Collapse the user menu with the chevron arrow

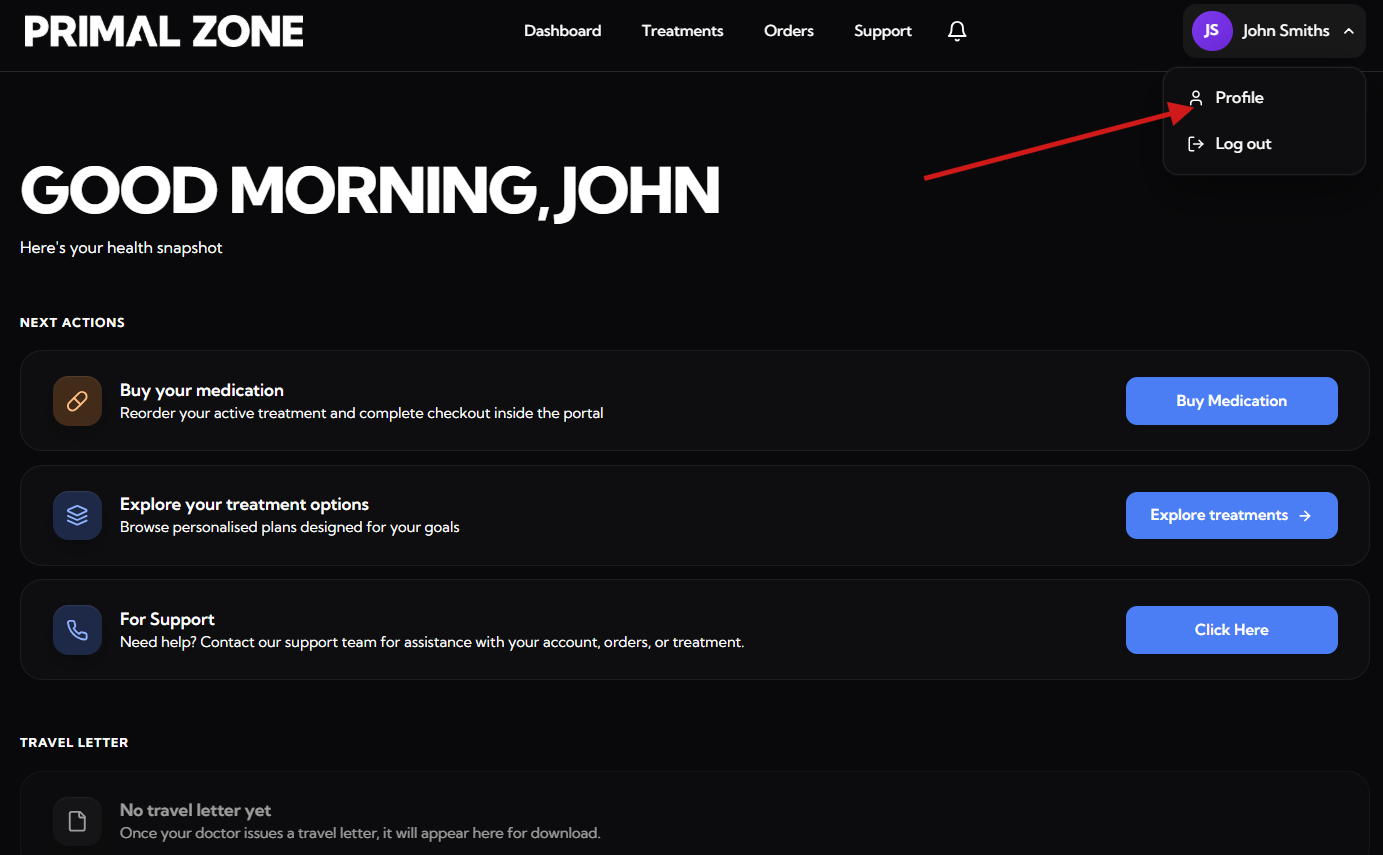click(1348, 31)
